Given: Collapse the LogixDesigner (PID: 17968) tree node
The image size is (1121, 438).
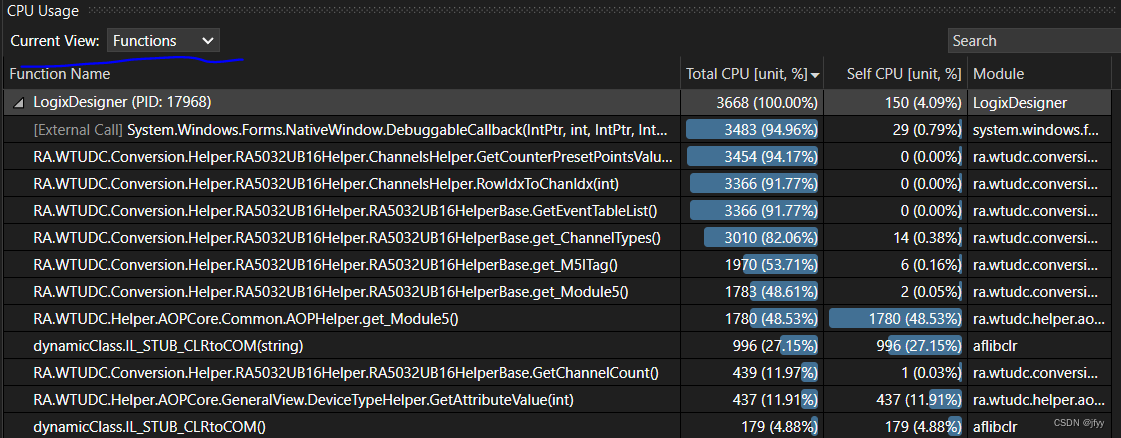Looking at the screenshot, I should tap(20, 103).
